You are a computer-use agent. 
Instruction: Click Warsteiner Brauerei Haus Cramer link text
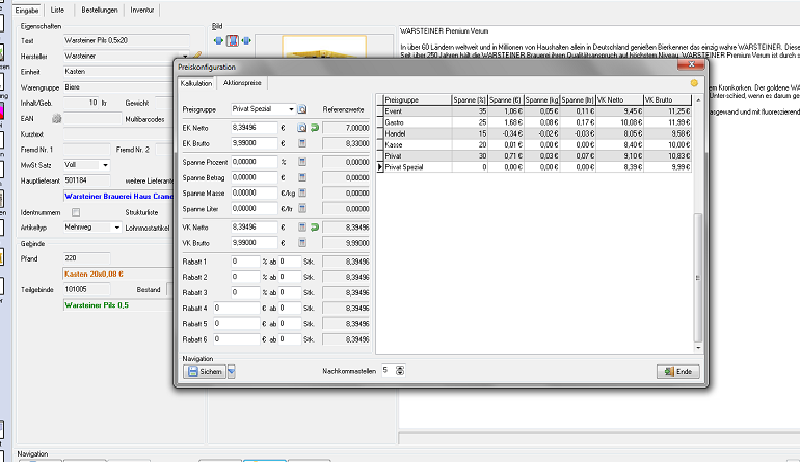119,196
